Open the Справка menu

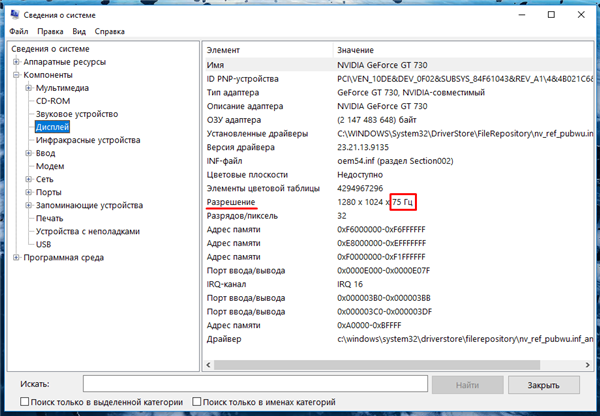(110, 31)
